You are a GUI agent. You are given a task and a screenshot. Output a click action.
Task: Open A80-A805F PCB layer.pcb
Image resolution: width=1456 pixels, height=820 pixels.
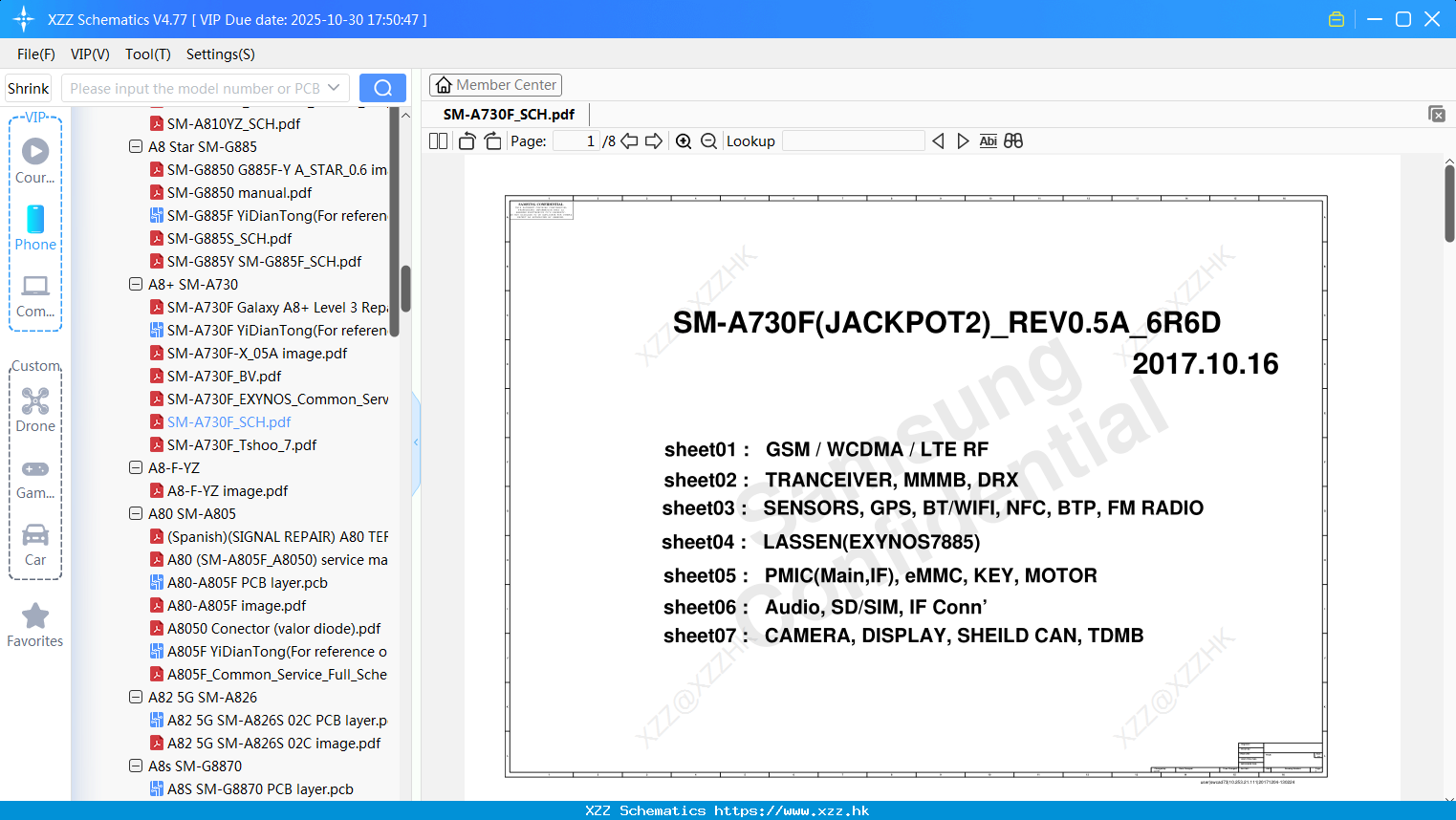click(248, 583)
